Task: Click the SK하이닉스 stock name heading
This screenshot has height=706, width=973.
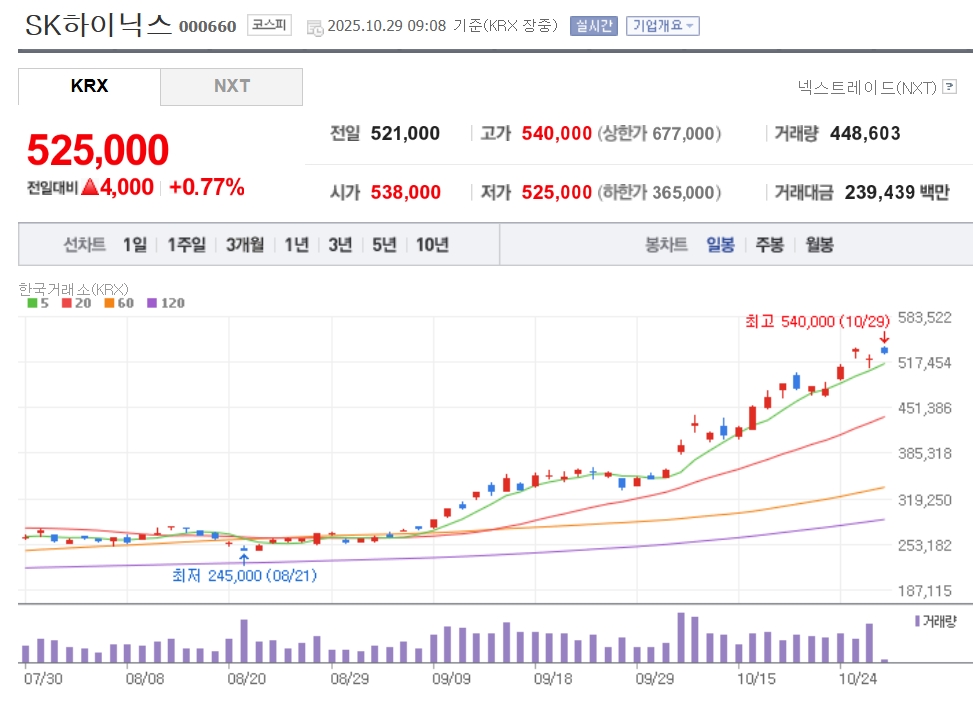Action: pyautogui.click(x=98, y=25)
